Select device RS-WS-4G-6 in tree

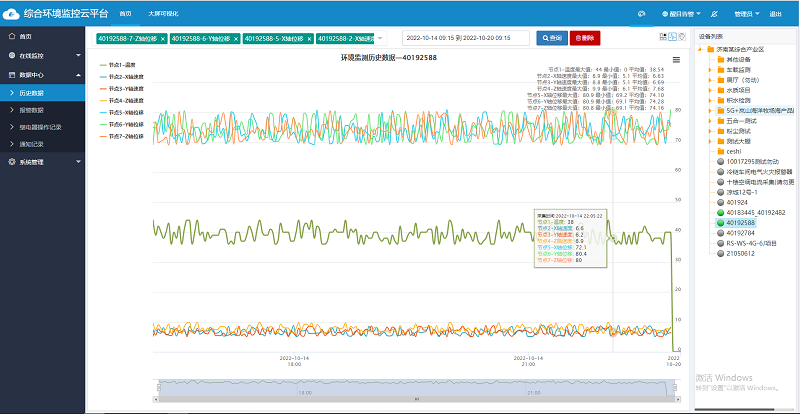click(x=751, y=243)
